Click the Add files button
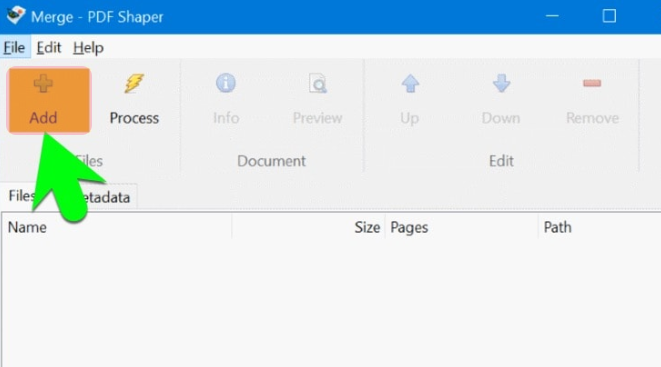 click(49, 100)
